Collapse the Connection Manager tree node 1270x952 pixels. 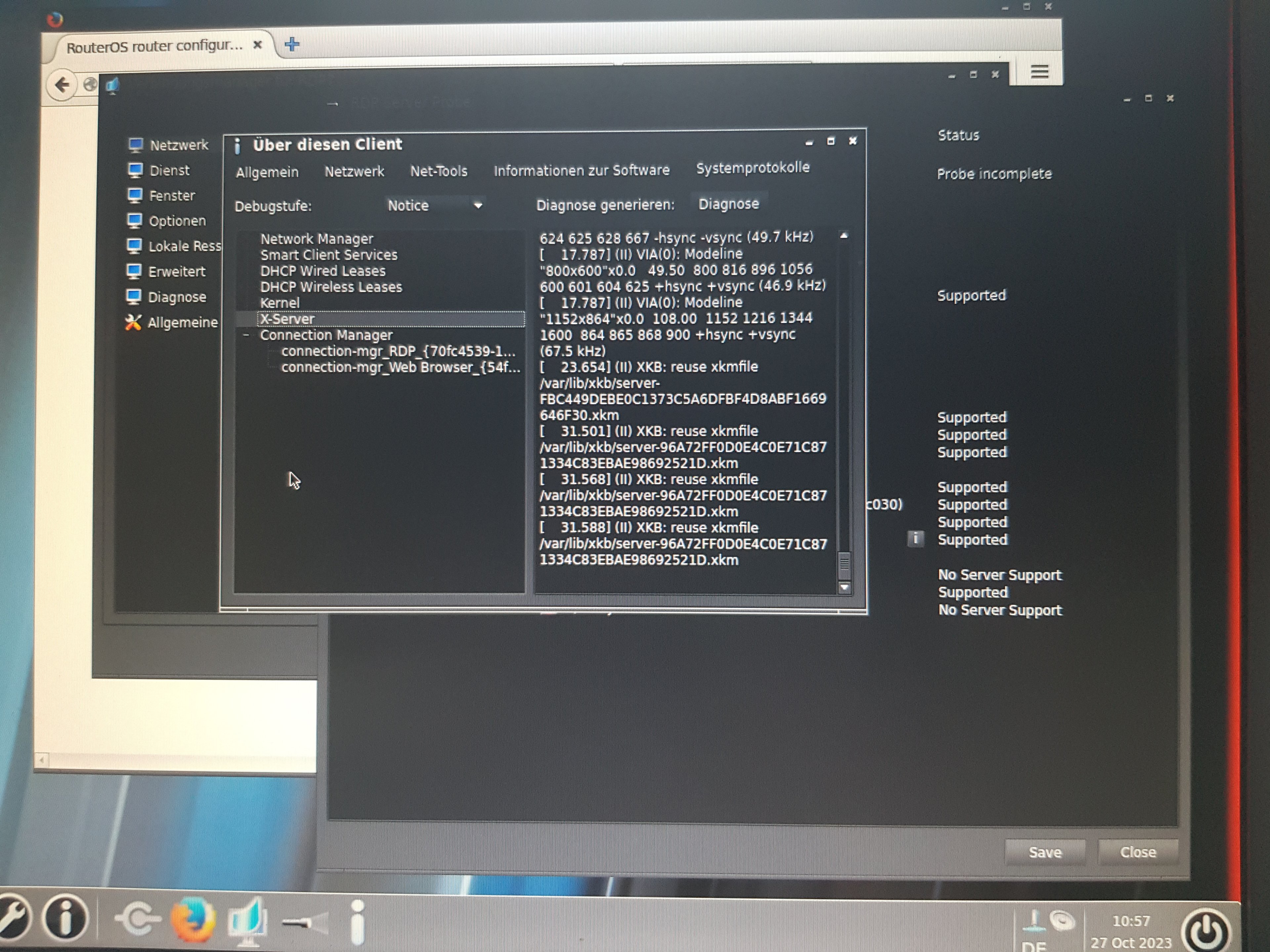pos(246,335)
